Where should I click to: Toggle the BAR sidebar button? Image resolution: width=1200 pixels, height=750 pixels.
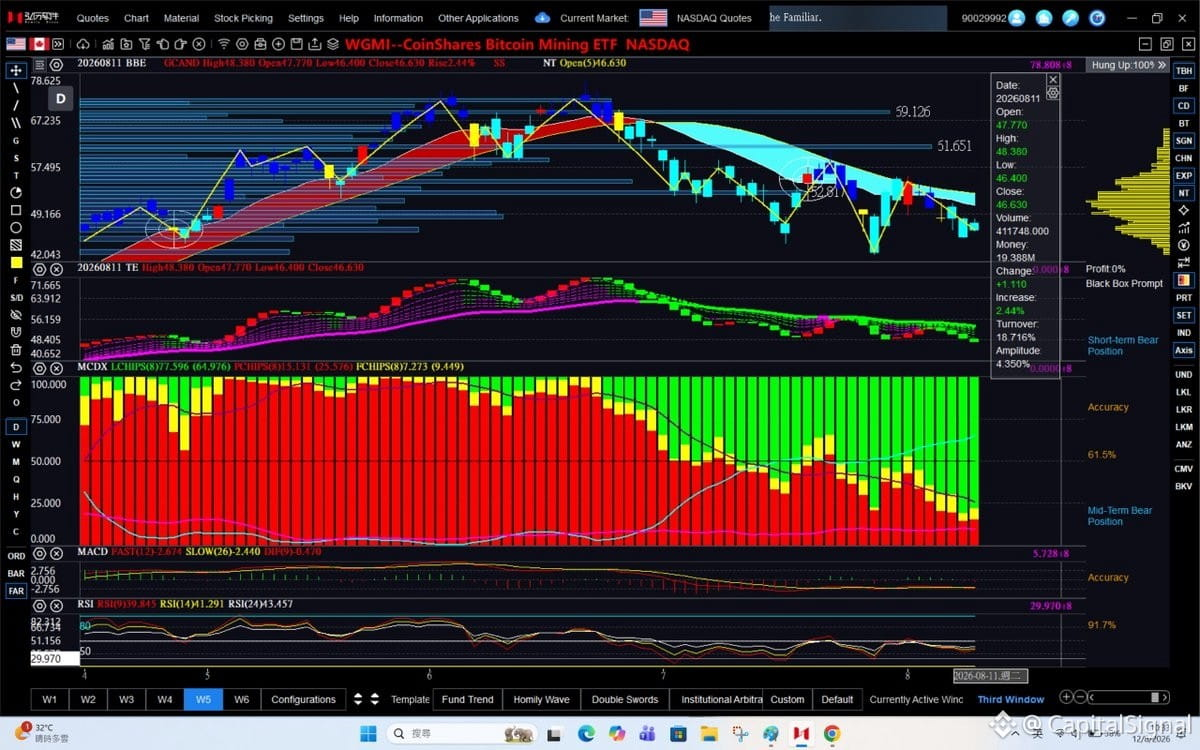click(x=16, y=573)
